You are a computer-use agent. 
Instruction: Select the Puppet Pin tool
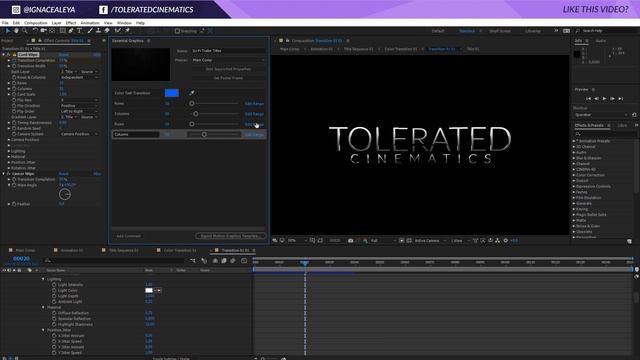pos(127,31)
